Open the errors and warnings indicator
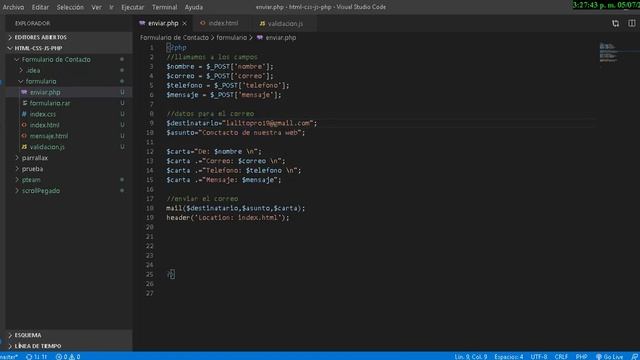The height and width of the screenshot is (360, 640). (x=68, y=357)
